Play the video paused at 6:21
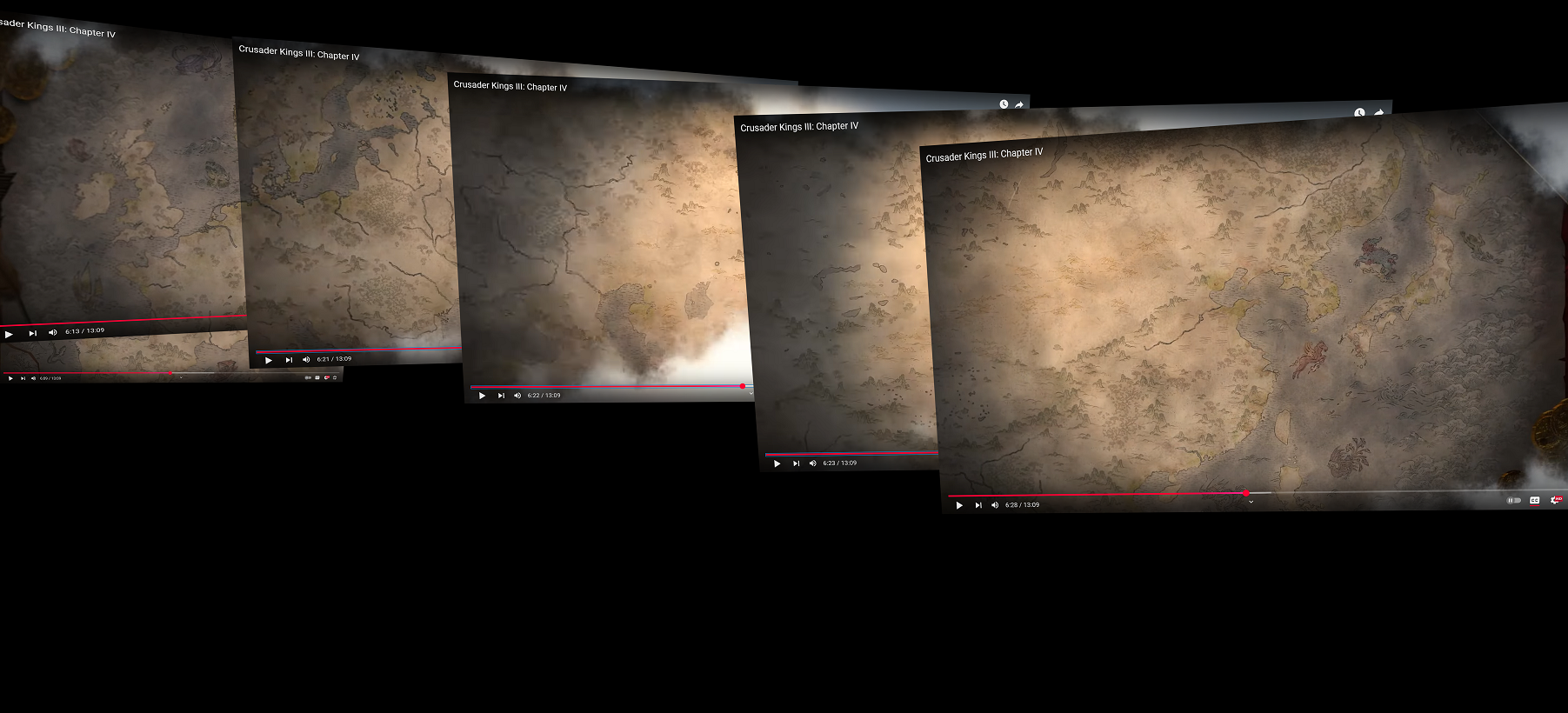 268,360
